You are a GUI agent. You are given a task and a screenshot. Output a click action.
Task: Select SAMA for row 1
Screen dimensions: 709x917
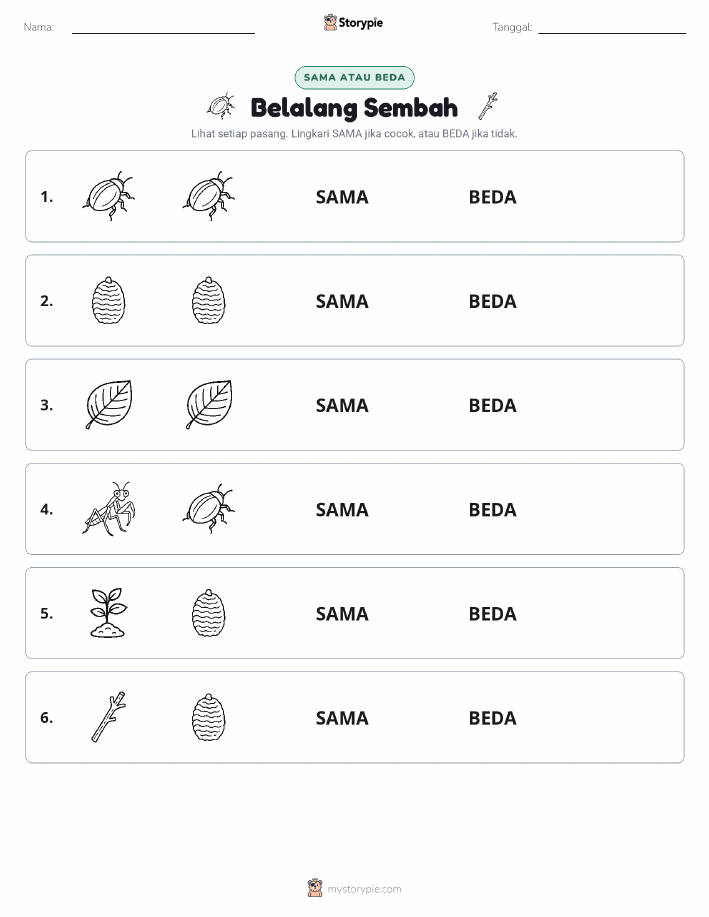(x=342, y=197)
